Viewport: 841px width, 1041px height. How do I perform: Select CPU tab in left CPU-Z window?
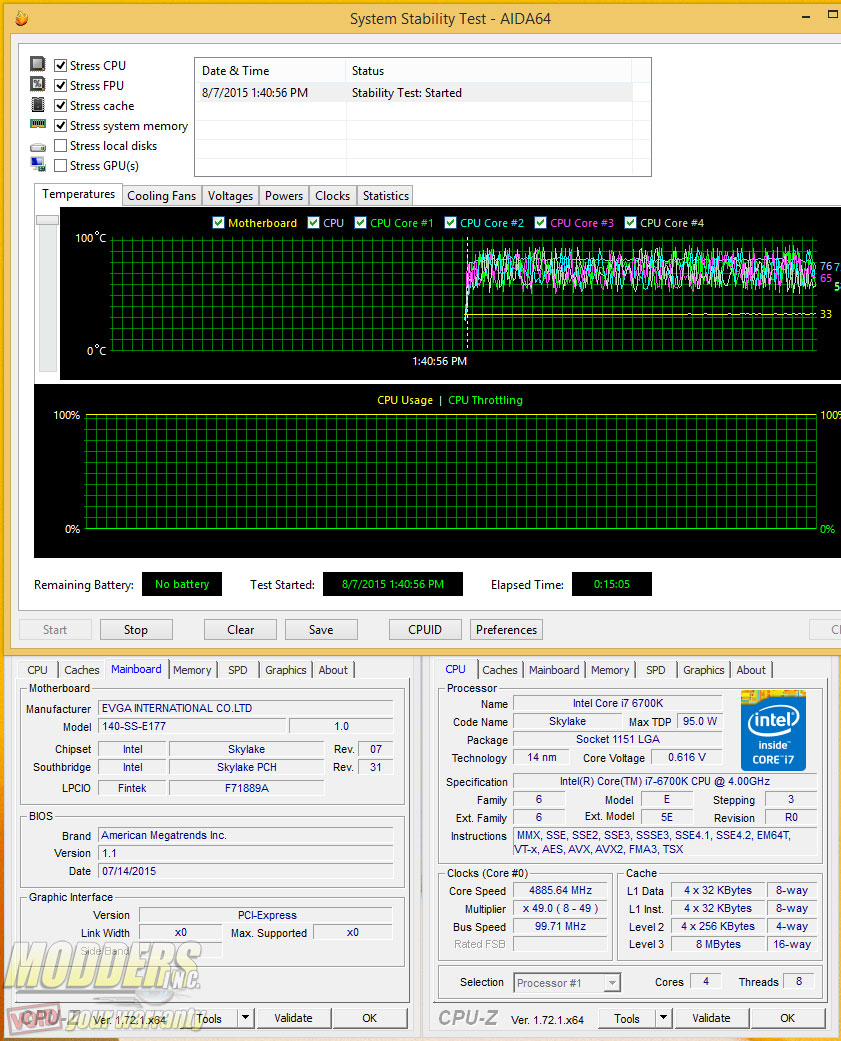37,670
